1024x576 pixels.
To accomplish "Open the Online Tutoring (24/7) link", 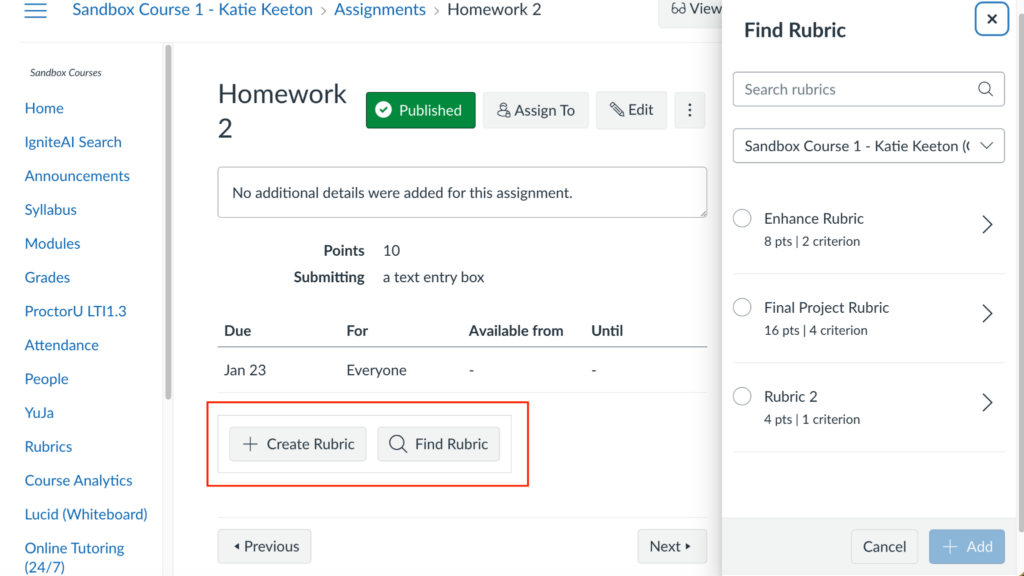I will (74, 557).
